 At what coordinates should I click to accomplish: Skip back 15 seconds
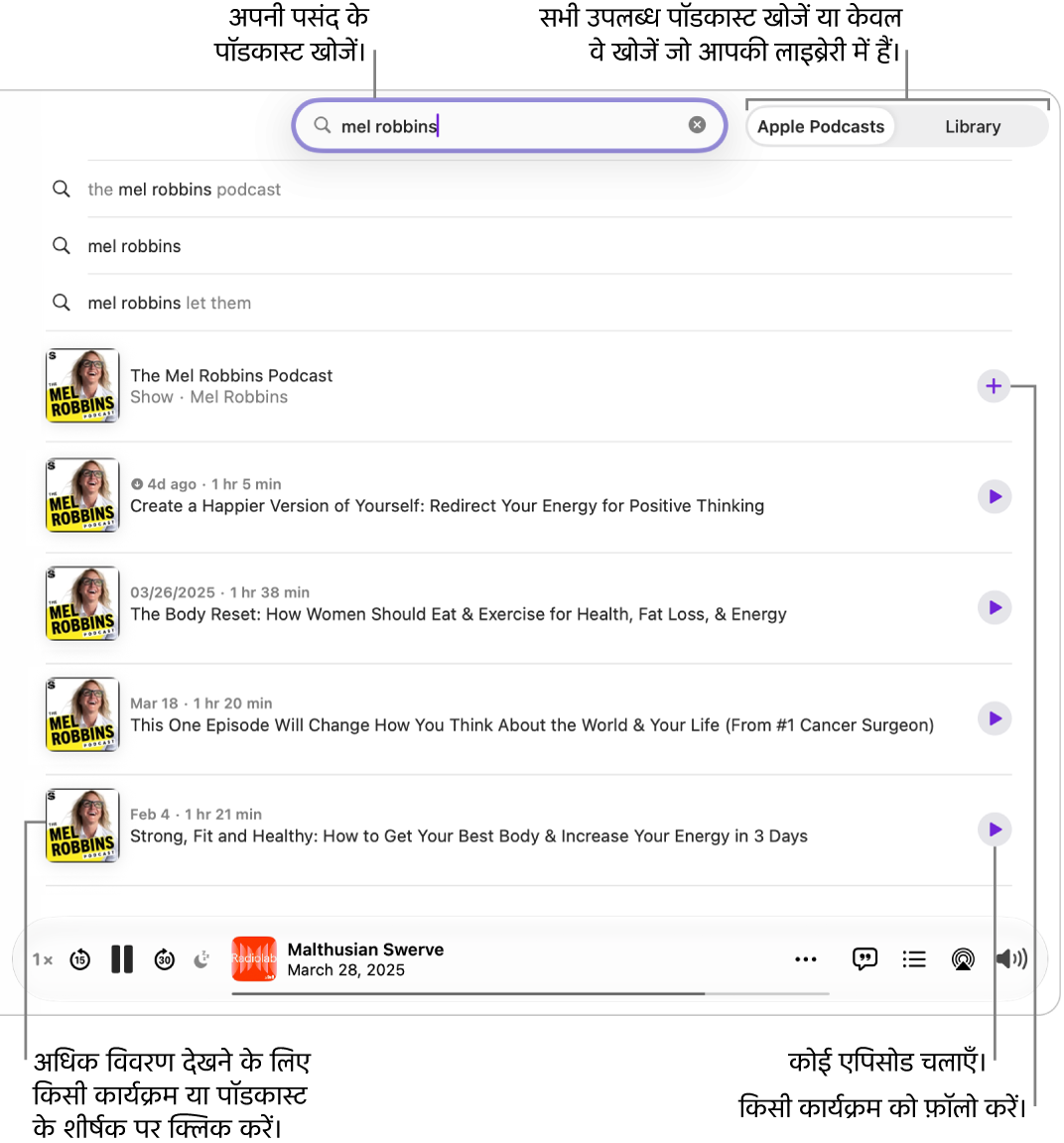click(80, 959)
